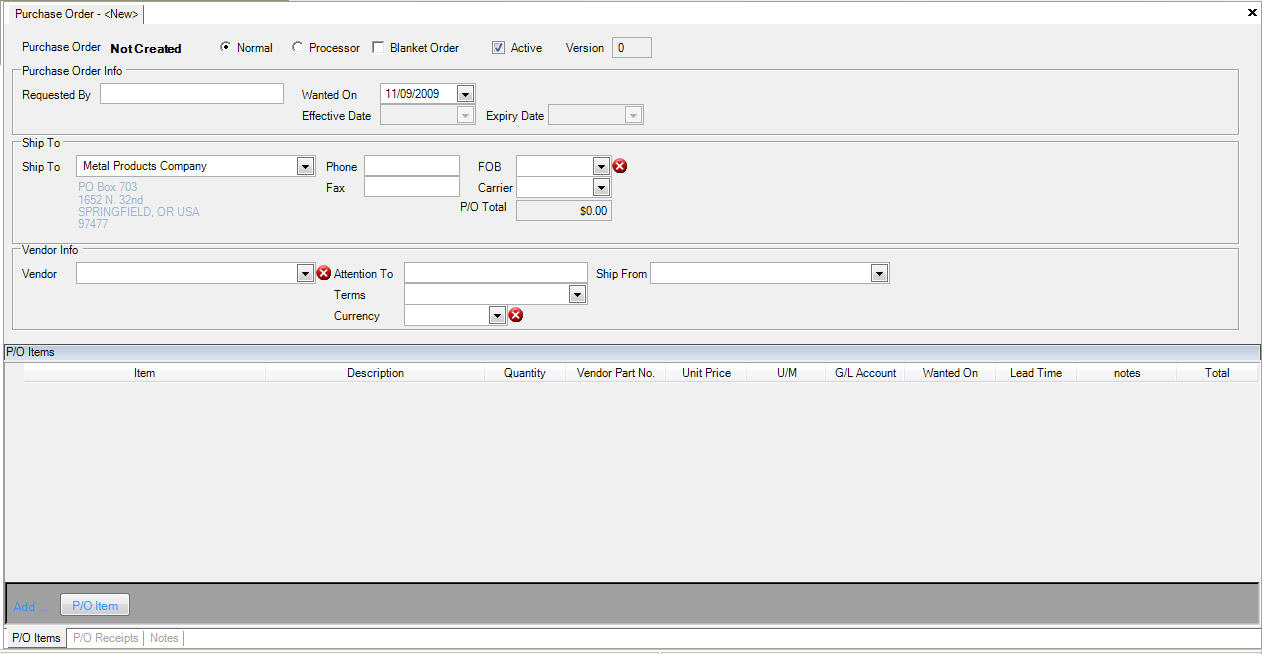Expand the Ship To company dropdown
The width and height of the screenshot is (1262, 654).
tap(306, 166)
